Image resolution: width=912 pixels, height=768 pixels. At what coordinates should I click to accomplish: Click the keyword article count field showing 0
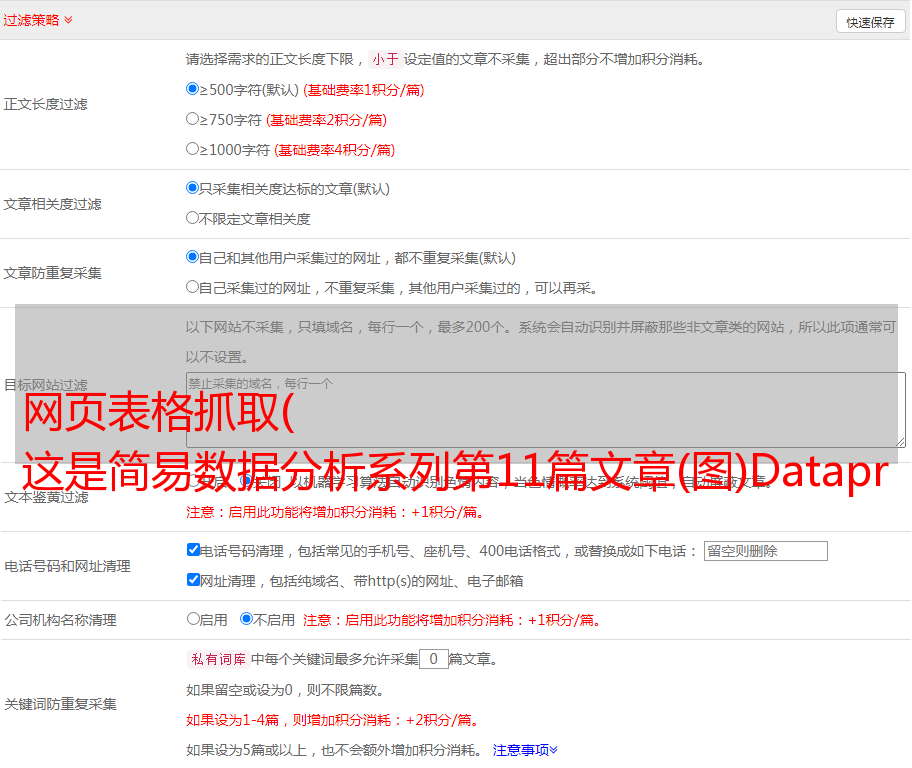coord(433,659)
